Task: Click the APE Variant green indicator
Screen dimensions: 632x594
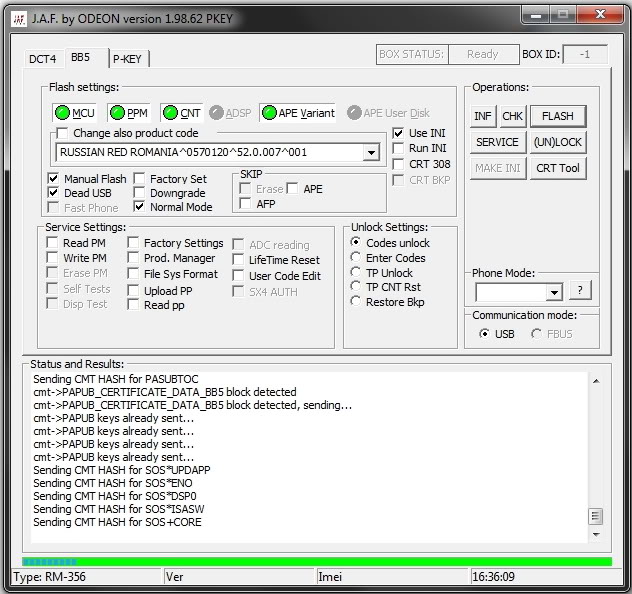Action: [x=269, y=113]
